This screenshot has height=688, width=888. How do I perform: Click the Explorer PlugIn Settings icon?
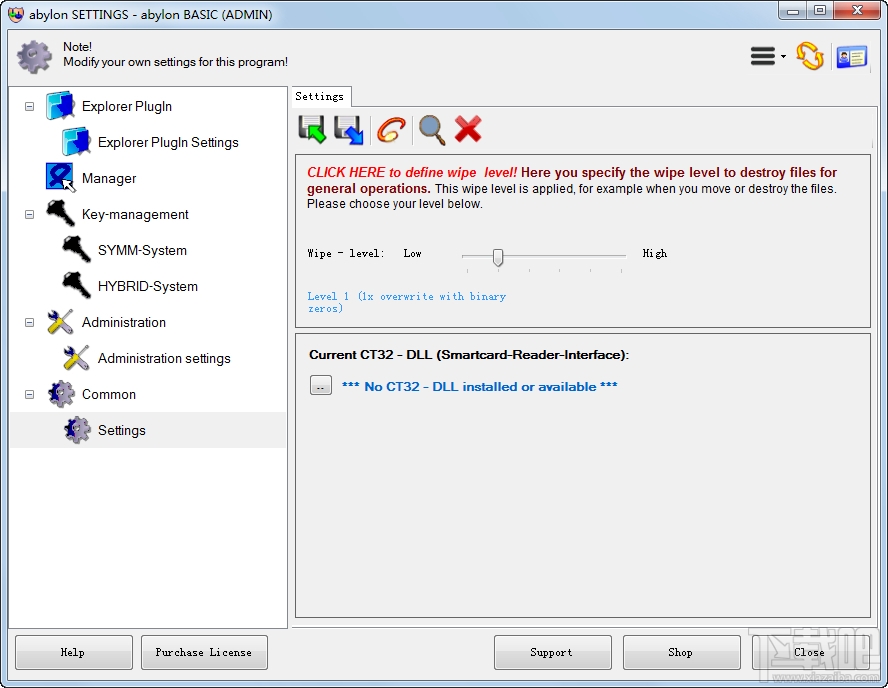coord(76,142)
